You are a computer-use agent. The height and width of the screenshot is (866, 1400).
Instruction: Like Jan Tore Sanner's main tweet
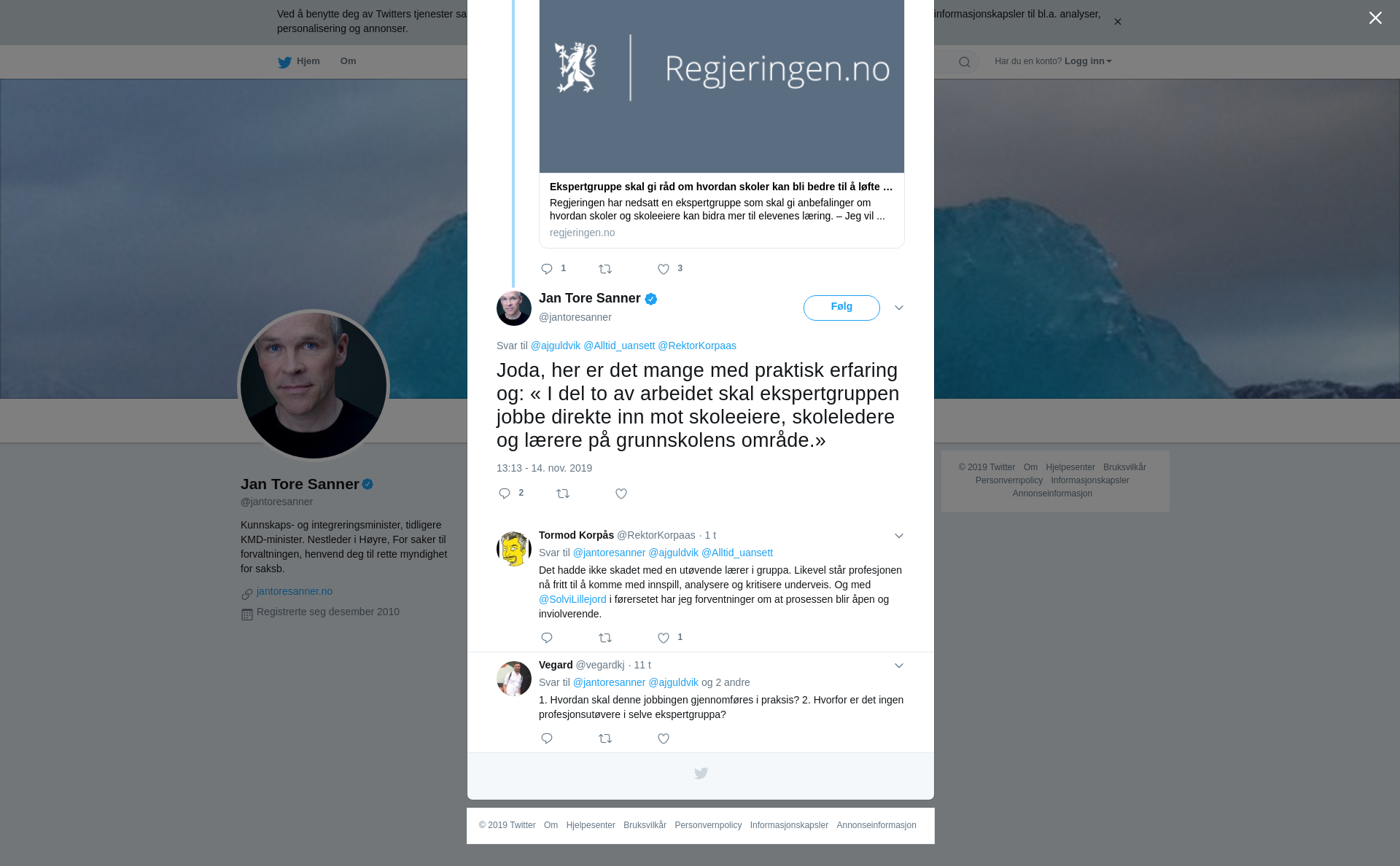[x=621, y=494]
